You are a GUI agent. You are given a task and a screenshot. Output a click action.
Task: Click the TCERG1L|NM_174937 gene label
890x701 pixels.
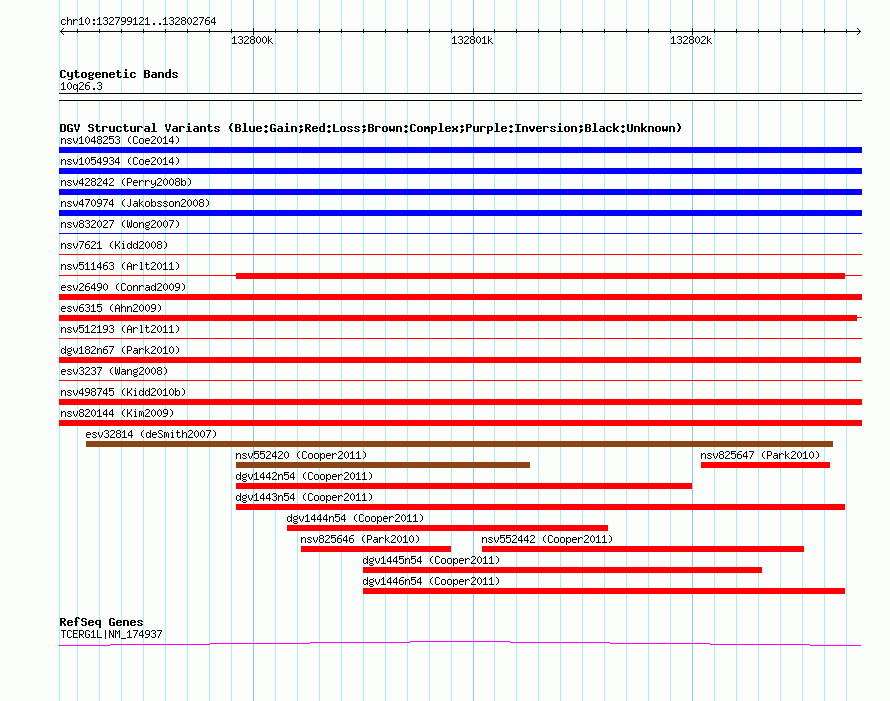111,635
